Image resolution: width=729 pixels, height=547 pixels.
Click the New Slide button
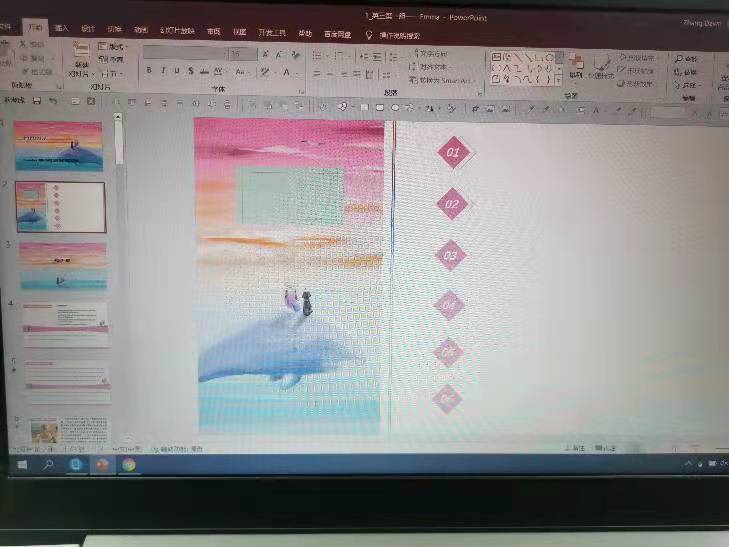coord(81,59)
